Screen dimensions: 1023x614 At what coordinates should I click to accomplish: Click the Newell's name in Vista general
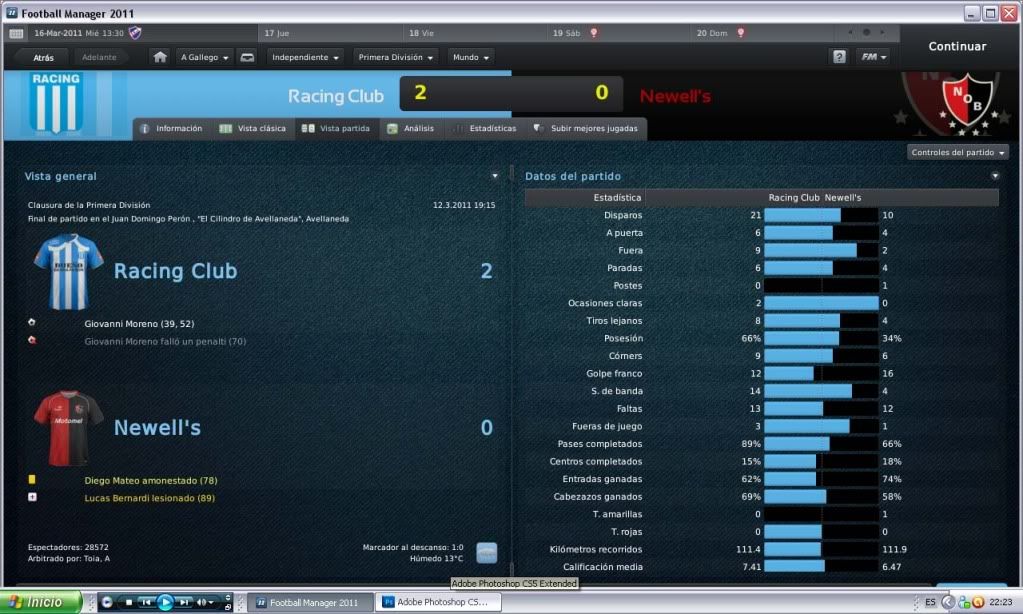point(157,428)
